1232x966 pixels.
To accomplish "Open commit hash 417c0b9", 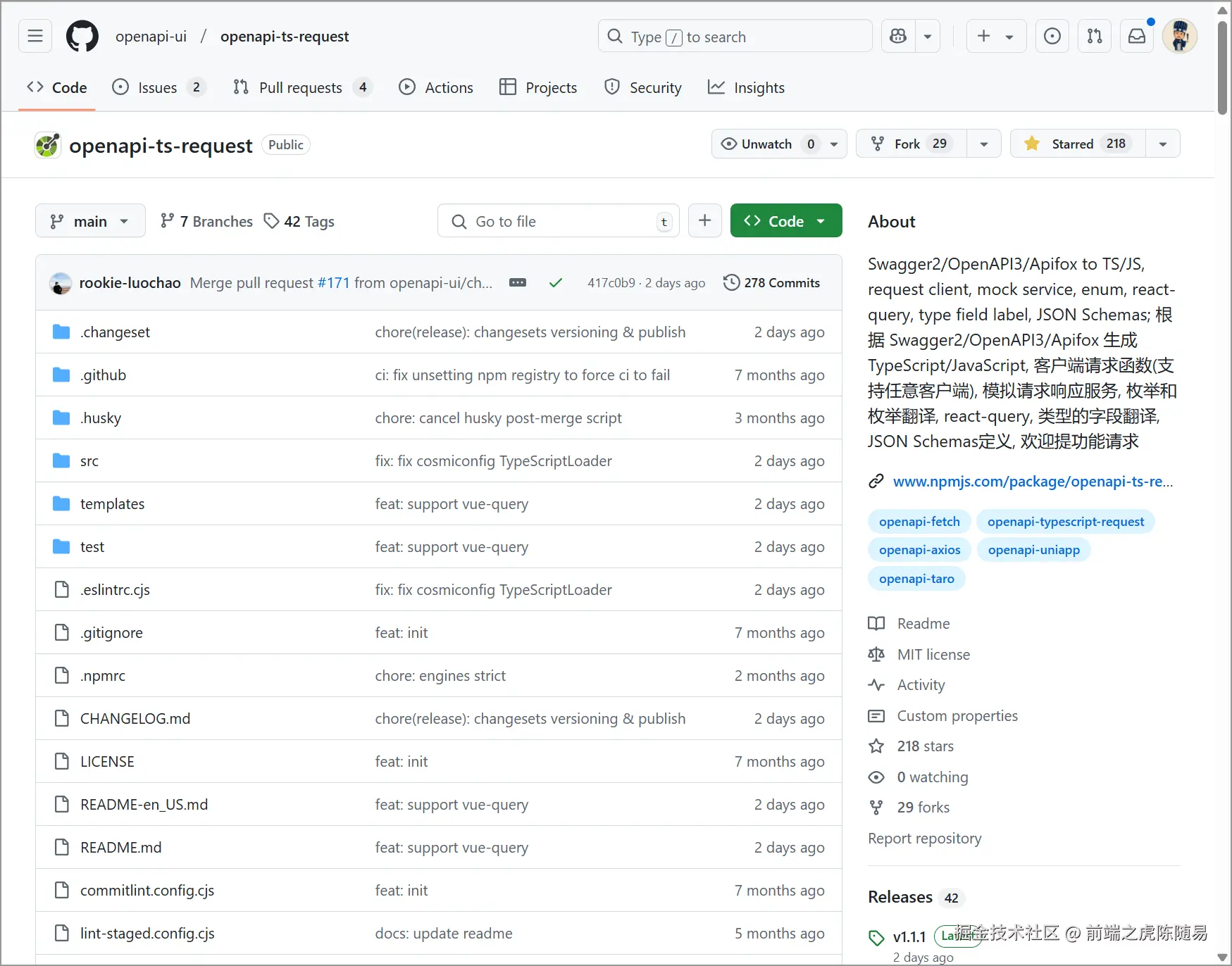I will pyautogui.click(x=611, y=282).
